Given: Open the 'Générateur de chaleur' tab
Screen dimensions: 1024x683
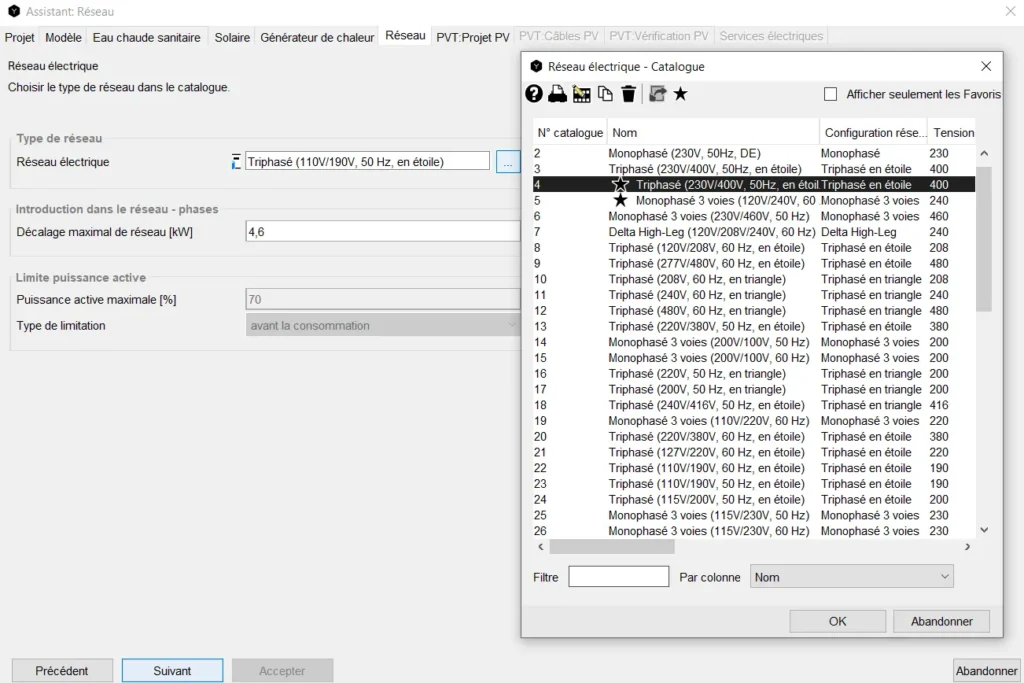Looking at the screenshot, I should click(x=318, y=37).
